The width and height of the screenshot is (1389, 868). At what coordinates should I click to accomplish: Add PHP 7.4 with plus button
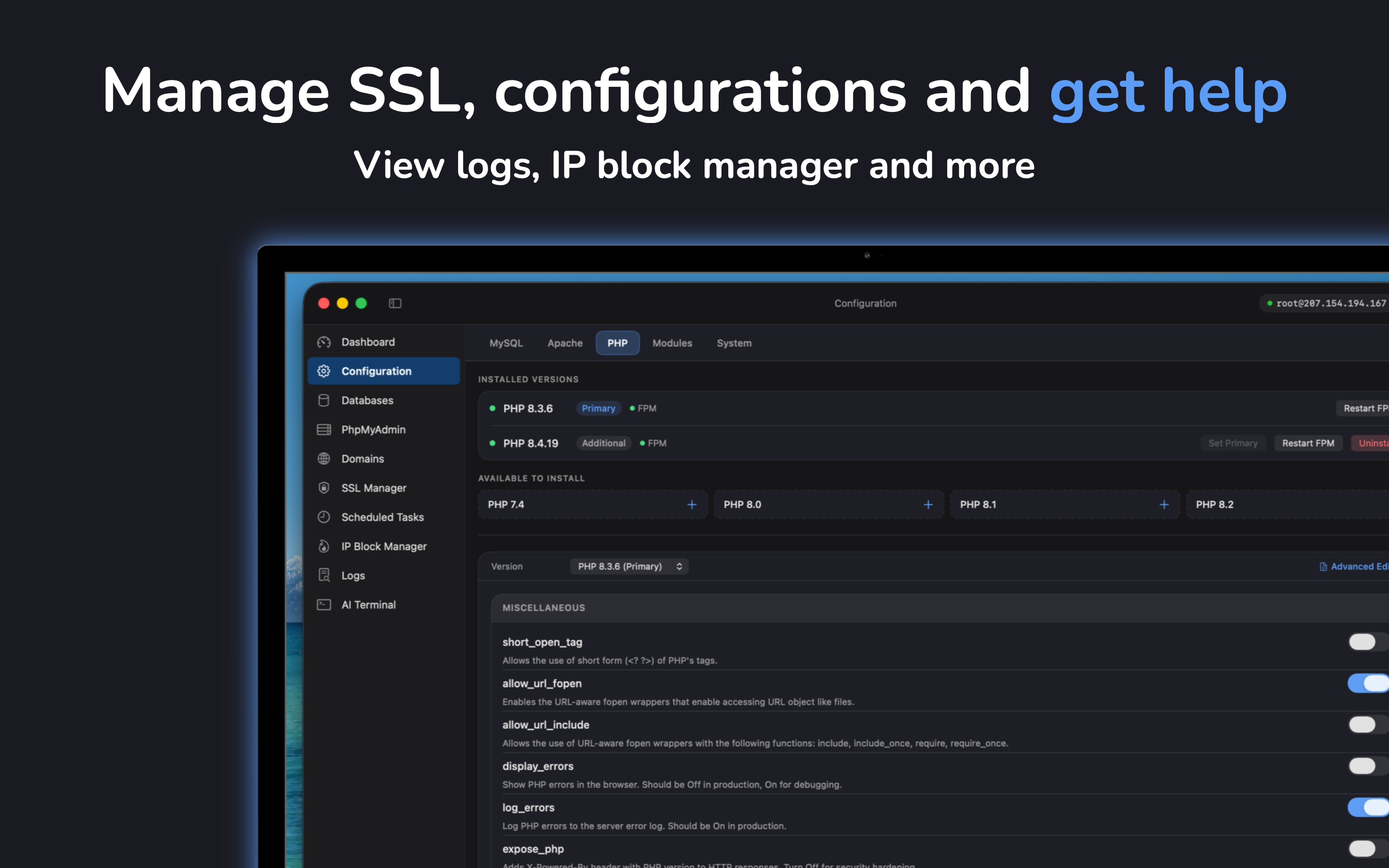point(692,504)
